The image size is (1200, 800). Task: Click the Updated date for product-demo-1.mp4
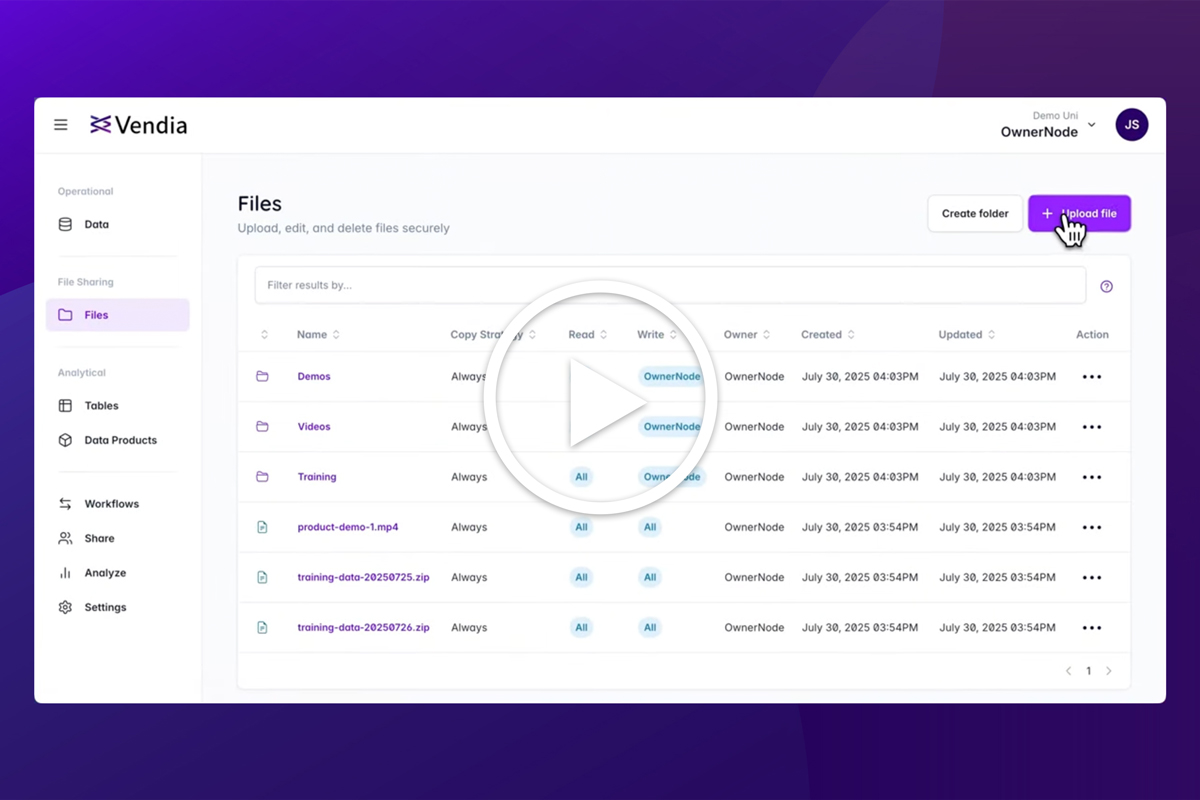(x=997, y=527)
